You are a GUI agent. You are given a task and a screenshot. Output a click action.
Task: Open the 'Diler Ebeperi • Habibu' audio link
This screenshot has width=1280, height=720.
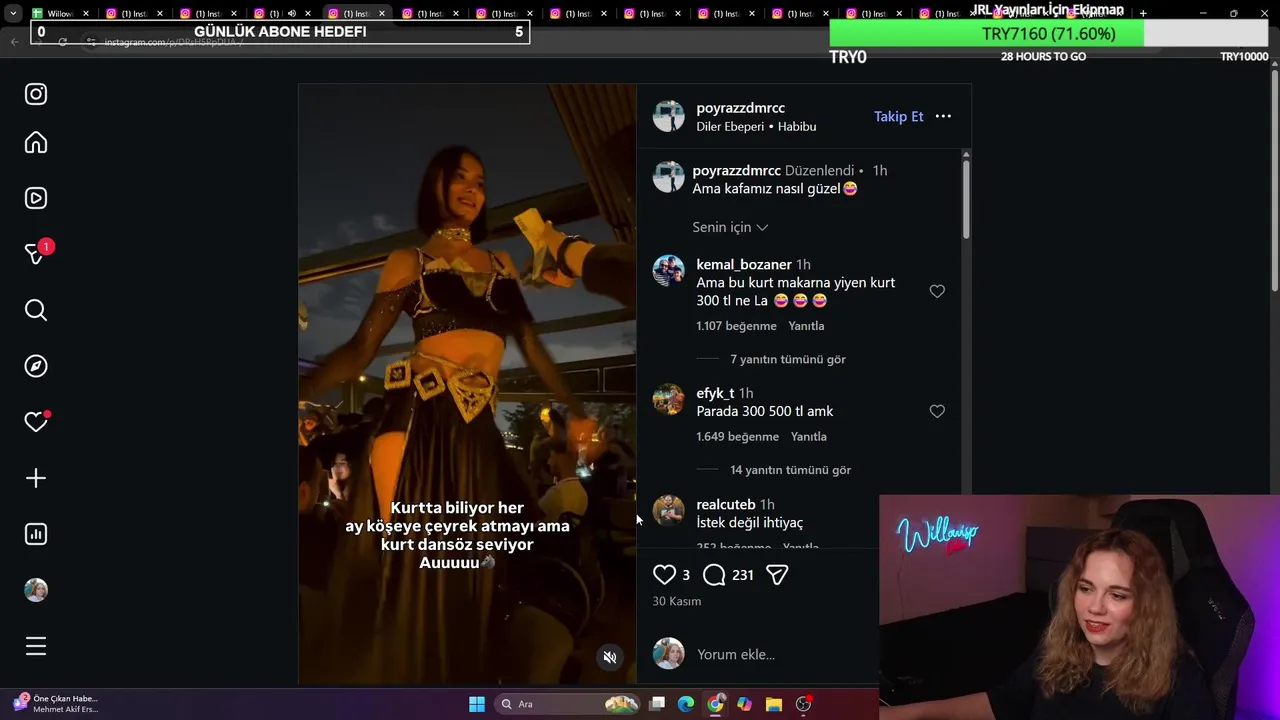(x=756, y=127)
